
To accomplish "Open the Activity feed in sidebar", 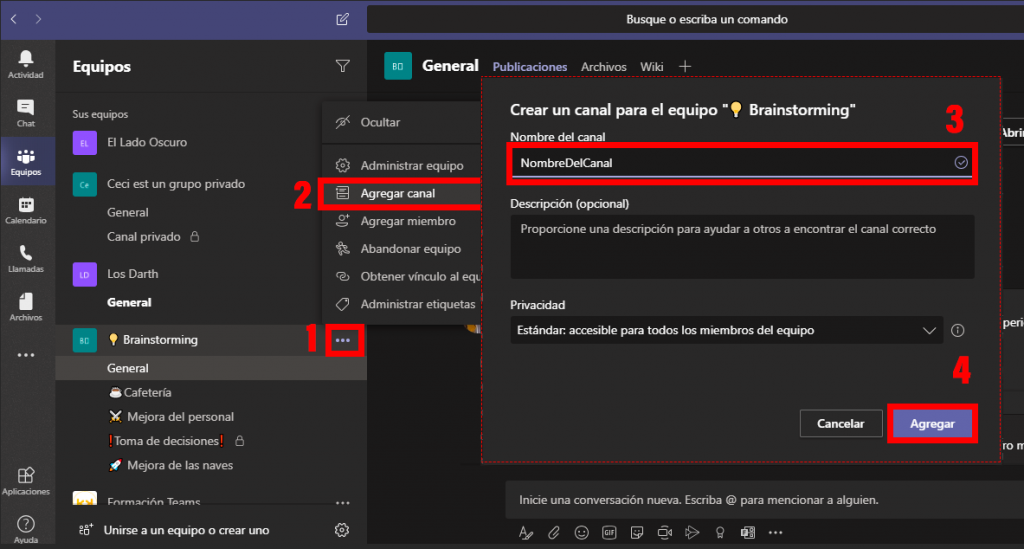I will [25, 64].
